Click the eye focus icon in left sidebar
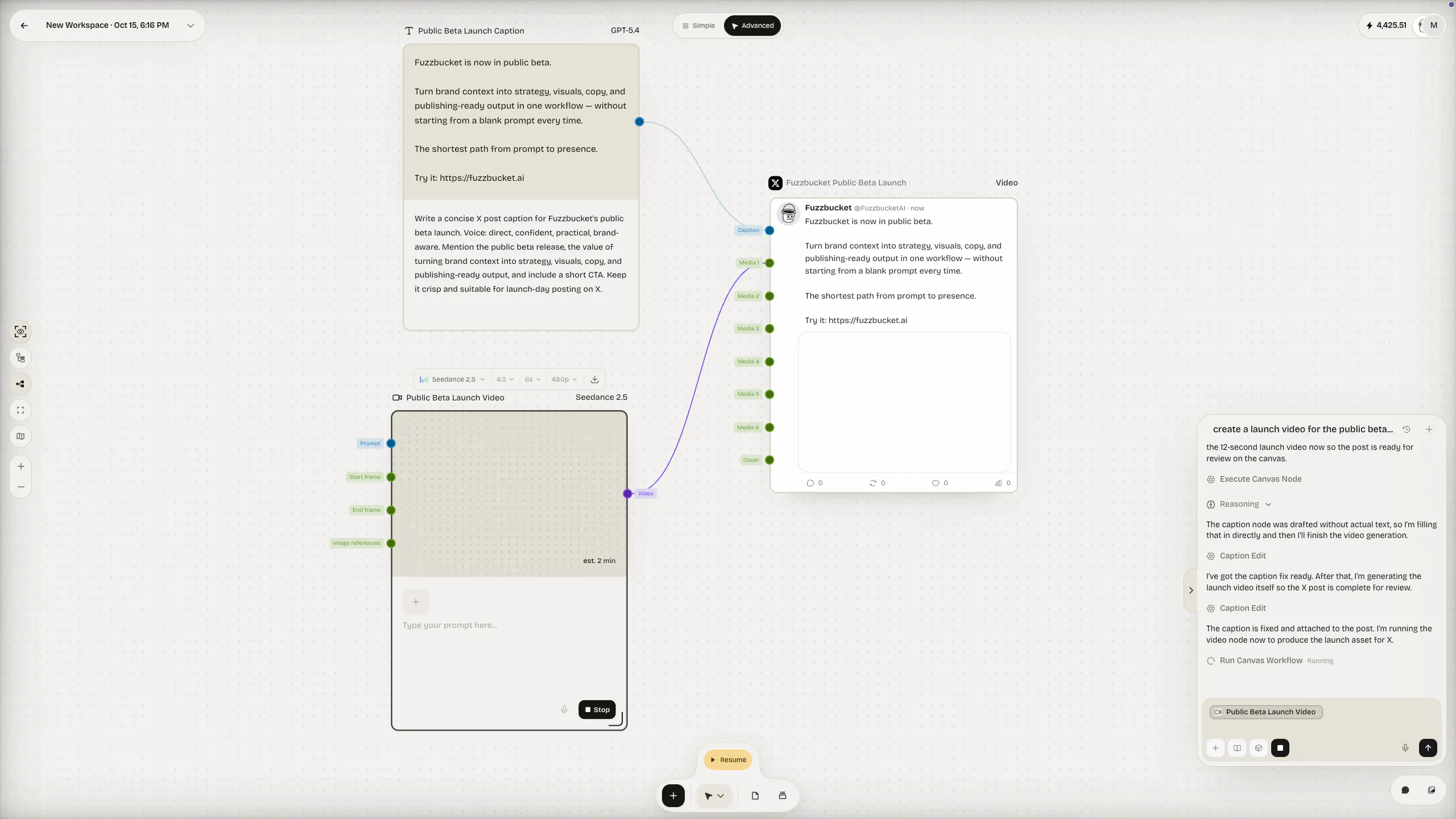 (20, 332)
